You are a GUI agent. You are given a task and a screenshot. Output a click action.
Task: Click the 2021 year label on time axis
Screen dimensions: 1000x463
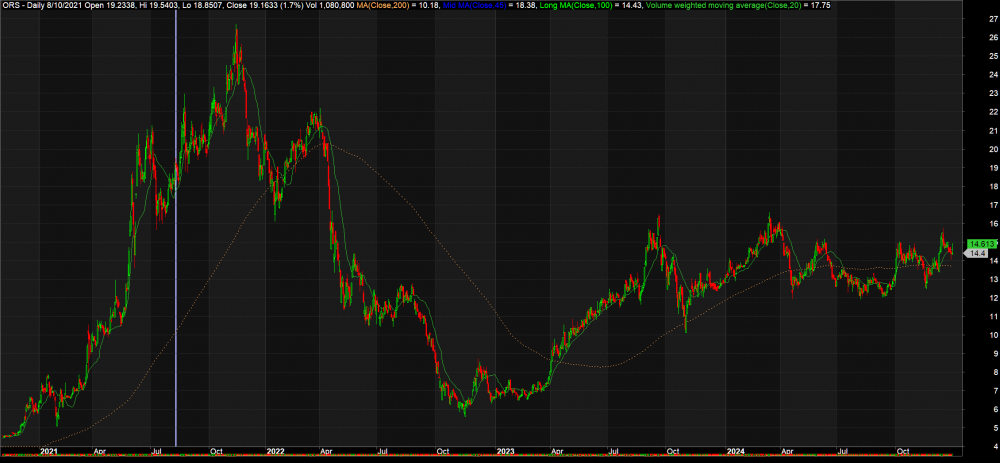tap(49, 451)
